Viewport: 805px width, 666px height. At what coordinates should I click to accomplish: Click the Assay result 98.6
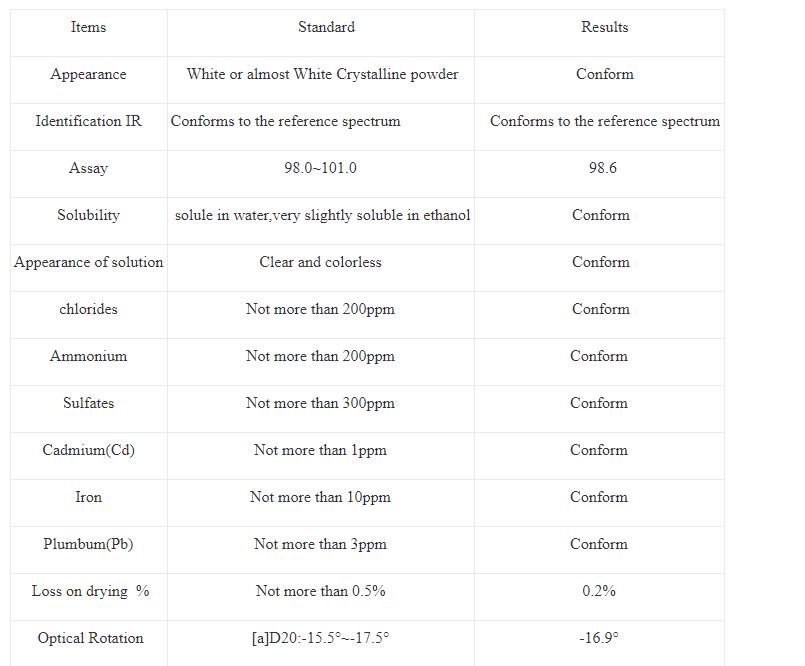[602, 168]
